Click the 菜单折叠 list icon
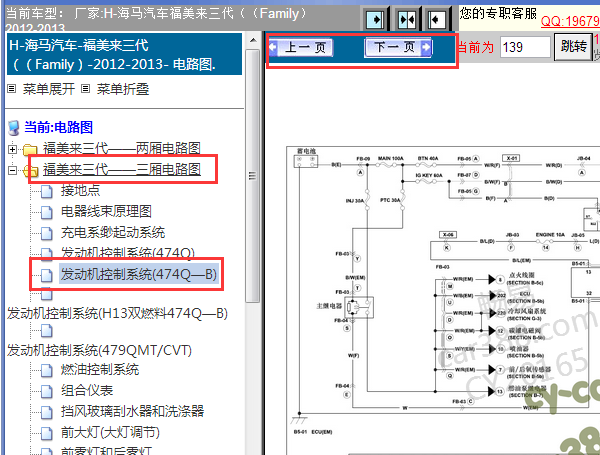Viewport: 600px width, 455px height. pos(86,89)
